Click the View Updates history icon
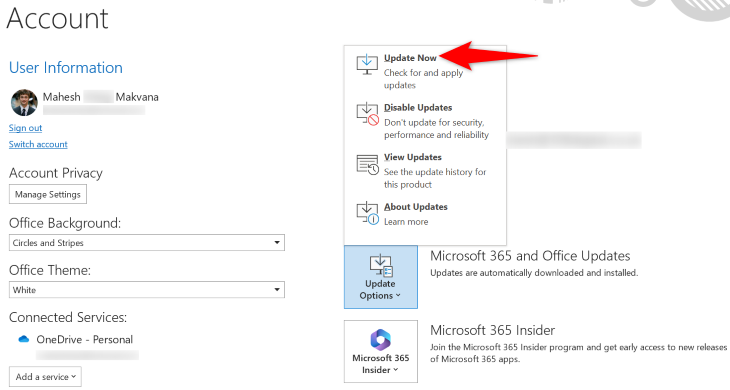Image resolution: width=730 pixels, height=390 pixels. click(368, 164)
